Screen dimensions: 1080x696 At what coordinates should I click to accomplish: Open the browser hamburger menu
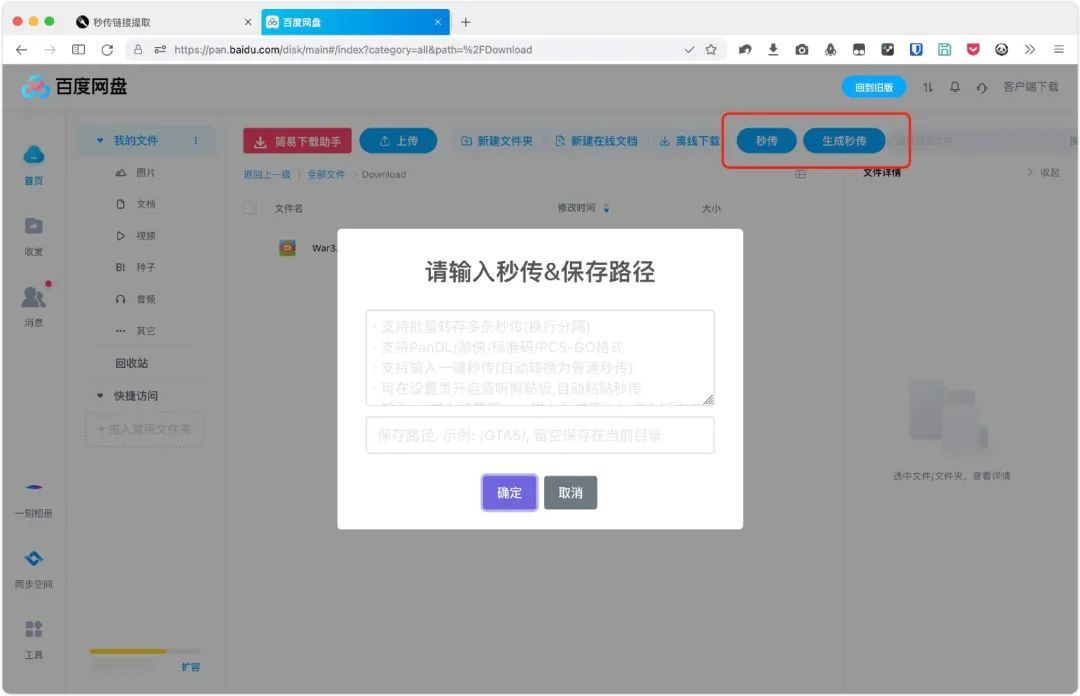click(x=1059, y=50)
